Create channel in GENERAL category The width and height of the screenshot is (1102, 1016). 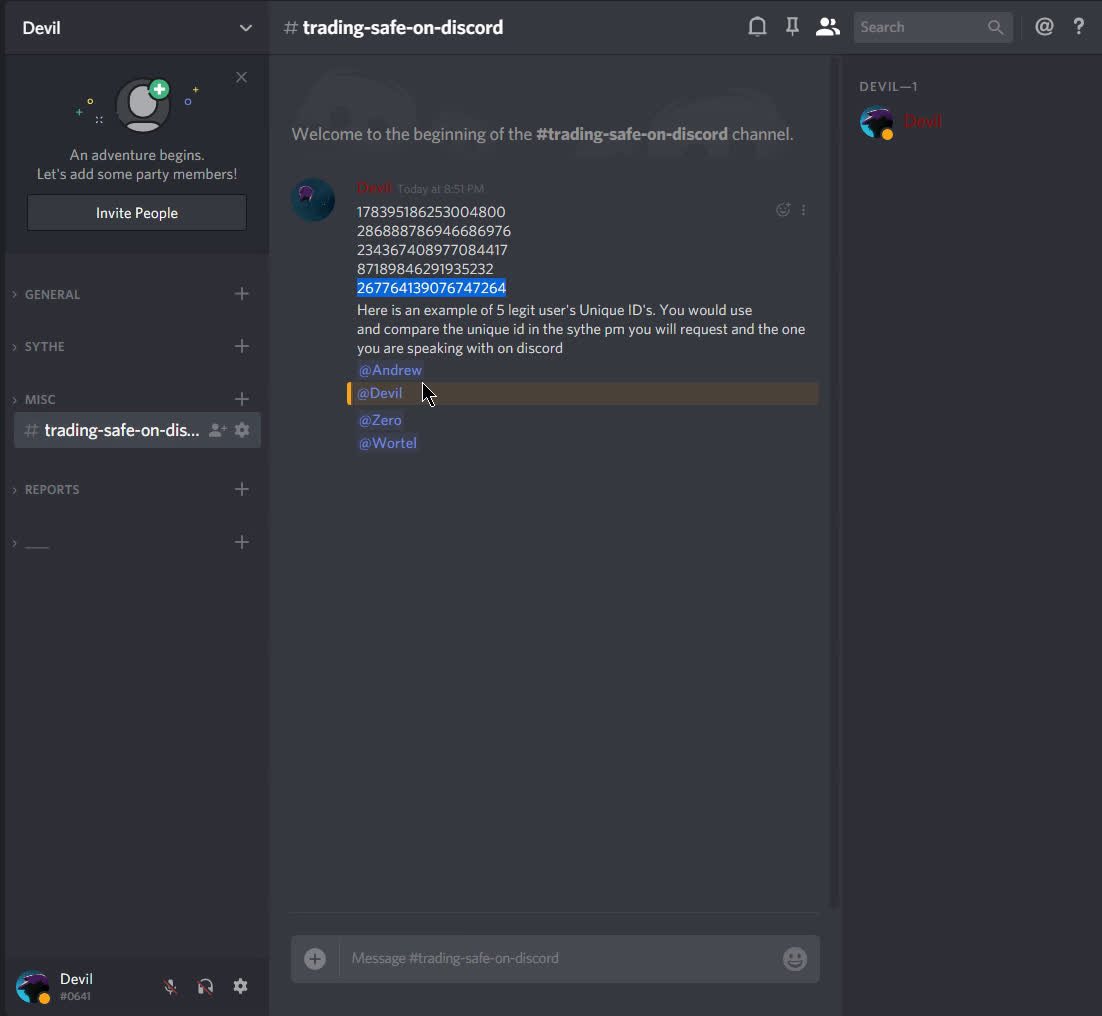coord(242,294)
